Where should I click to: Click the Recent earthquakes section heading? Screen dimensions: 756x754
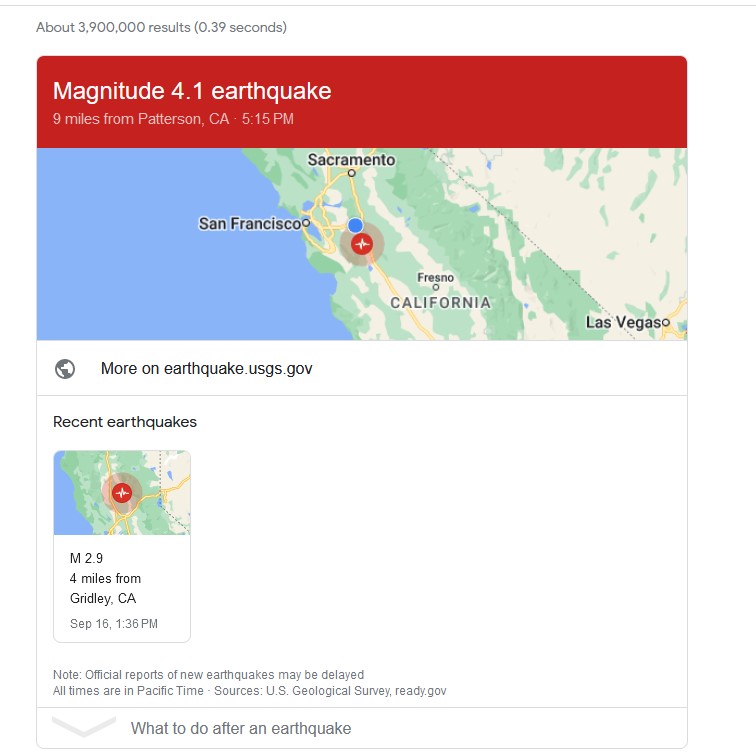pyautogui.click(x=125, y=422)
